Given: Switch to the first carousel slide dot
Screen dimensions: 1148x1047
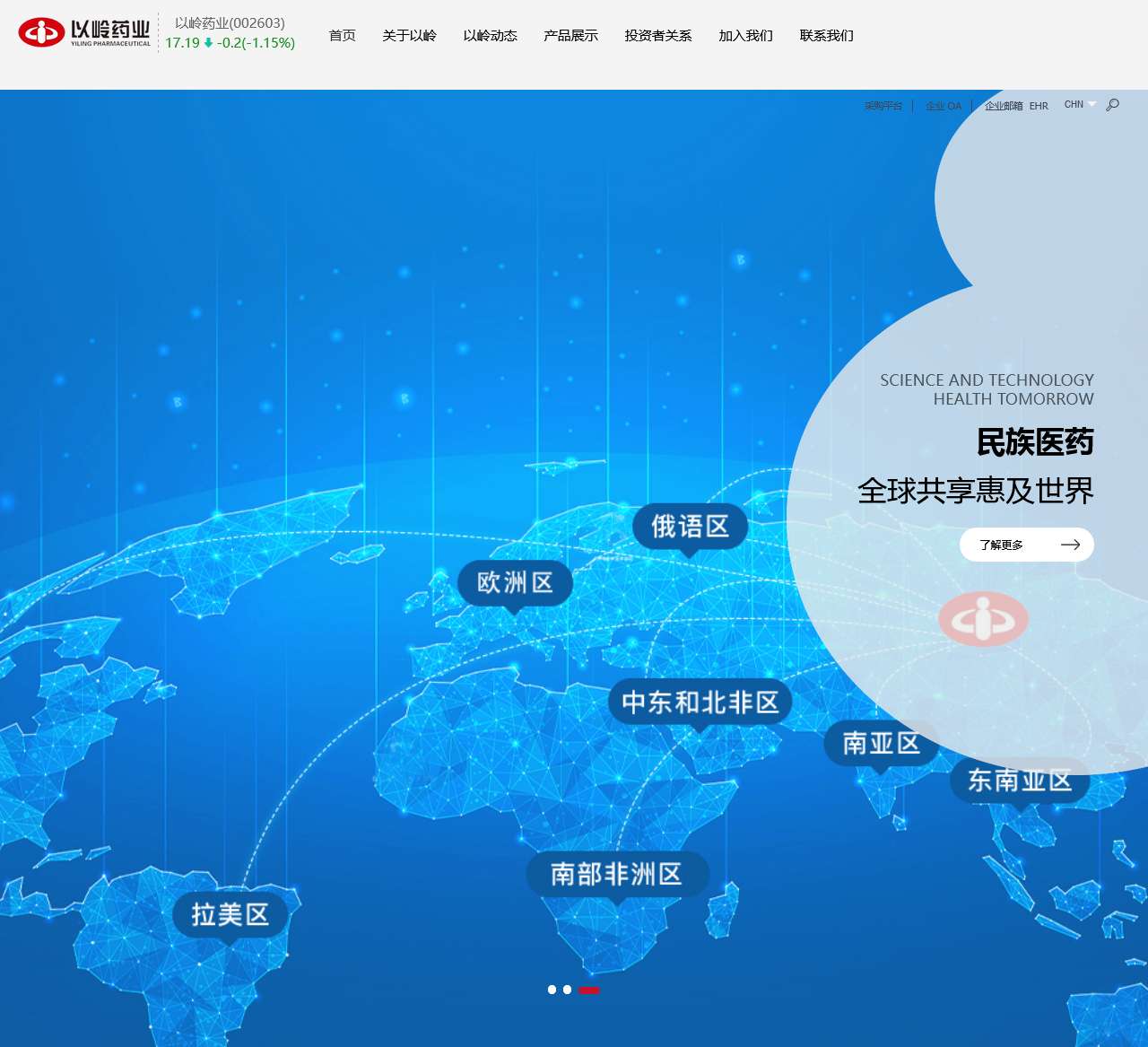Looking at the screenshot, I should coord(552,990).
